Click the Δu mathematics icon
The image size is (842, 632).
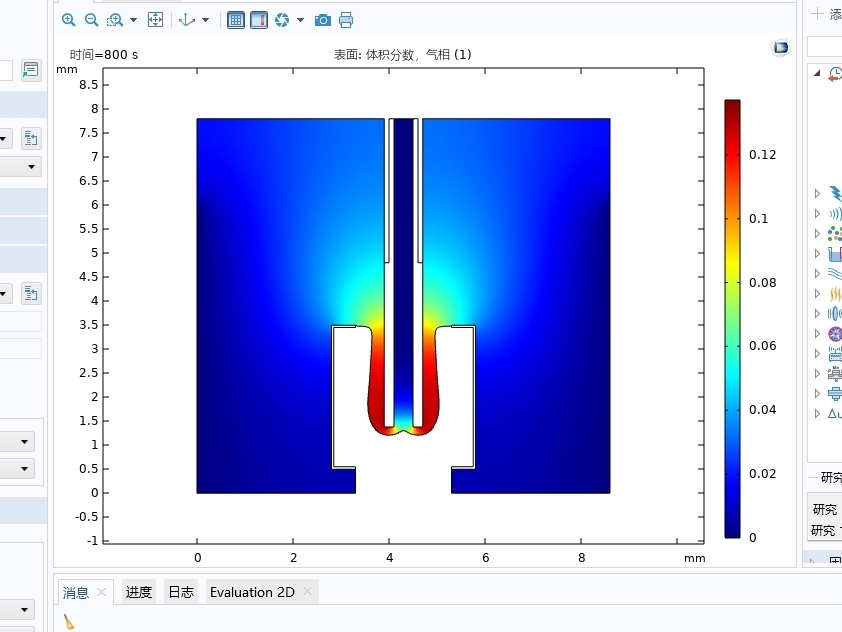835,413
